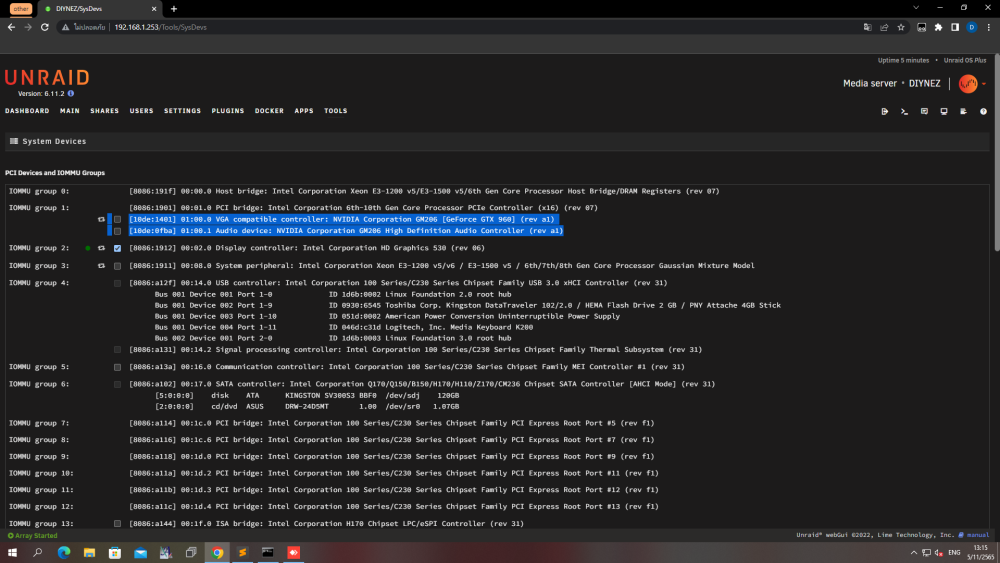Open the APPS menu
1000x563 pixels.
[304, 111]
